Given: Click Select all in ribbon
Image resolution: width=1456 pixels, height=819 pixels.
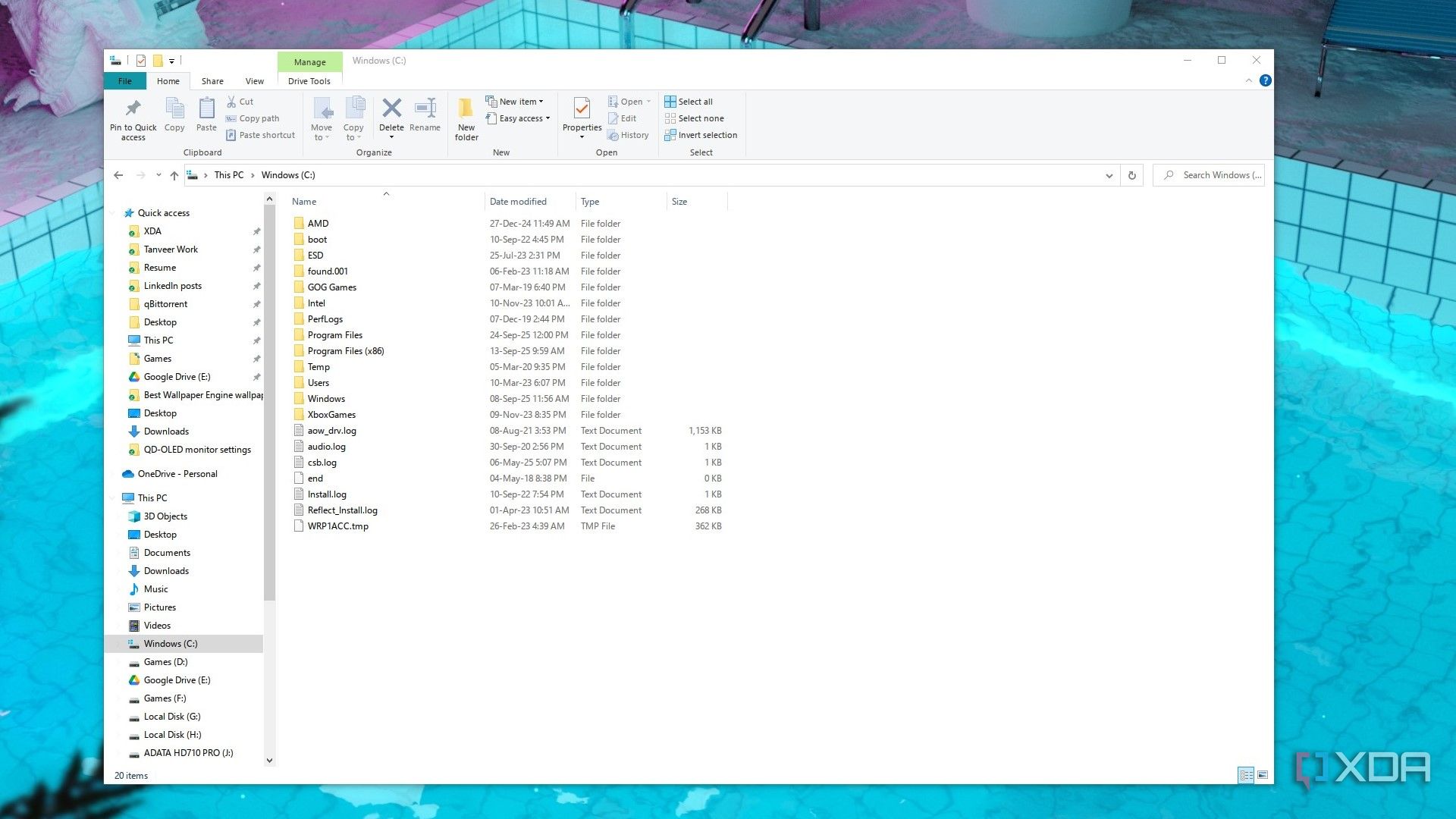Looking at the screenshot, I should (689, 102).
